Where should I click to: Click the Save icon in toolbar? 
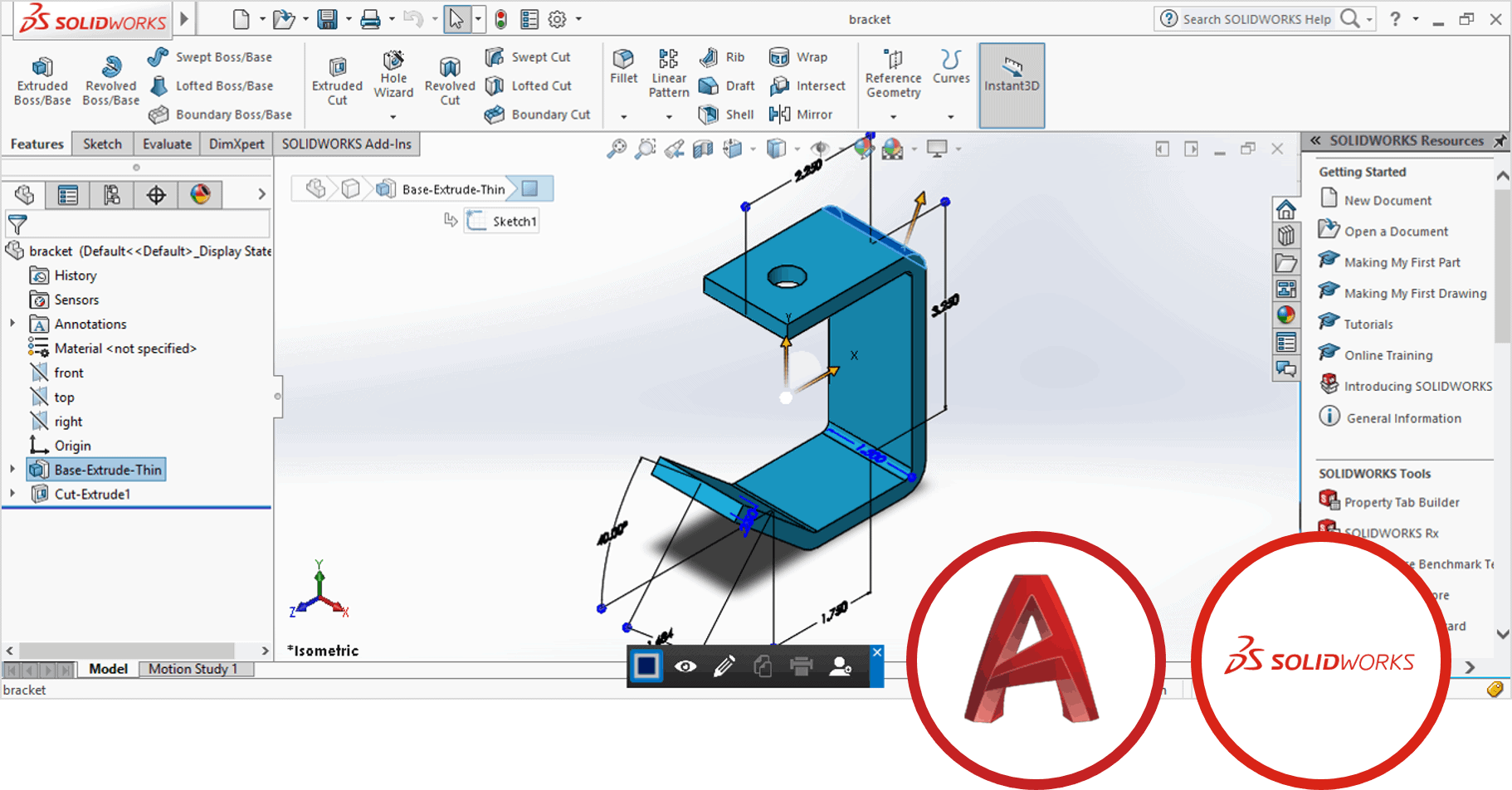tap(328, 19)
